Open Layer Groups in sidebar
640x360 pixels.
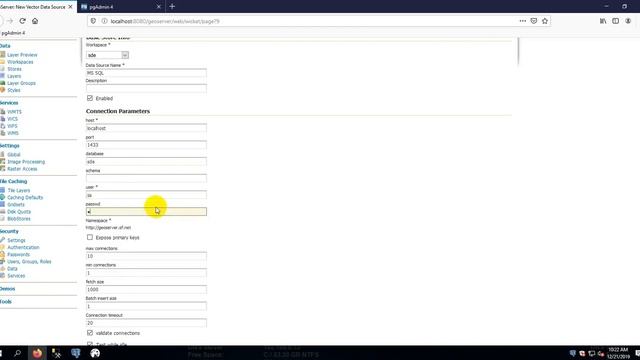click(21, 83)
